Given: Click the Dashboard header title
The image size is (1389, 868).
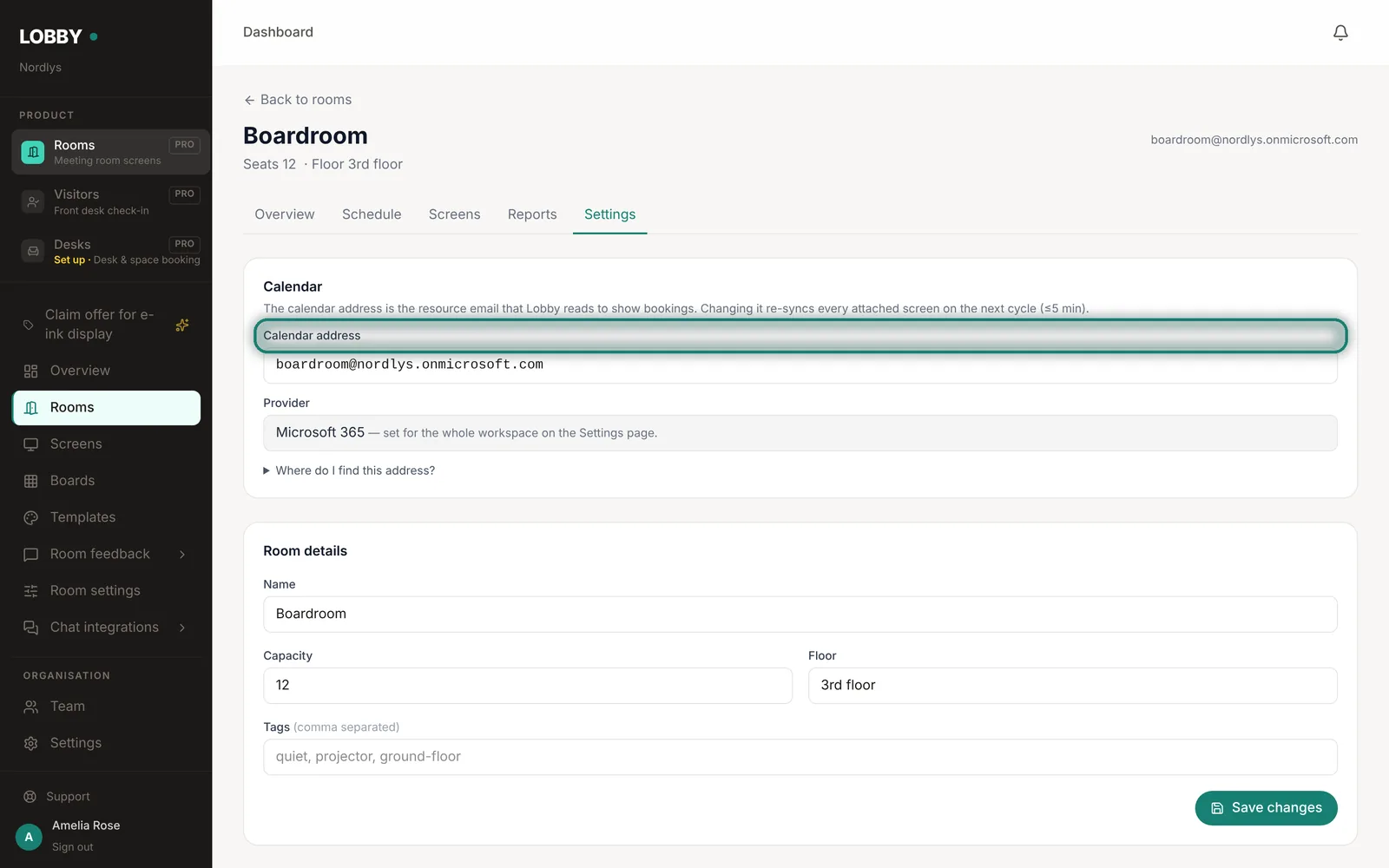Looking at the screenshot, I should 278,32.
